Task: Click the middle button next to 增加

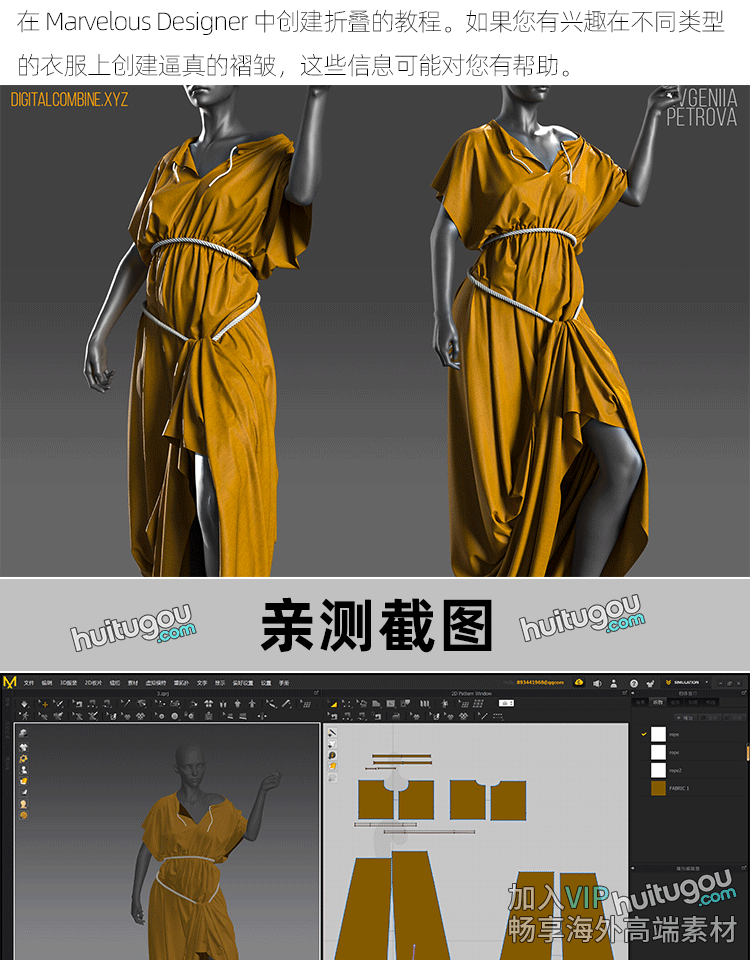Action: click(x=710, y=718)
